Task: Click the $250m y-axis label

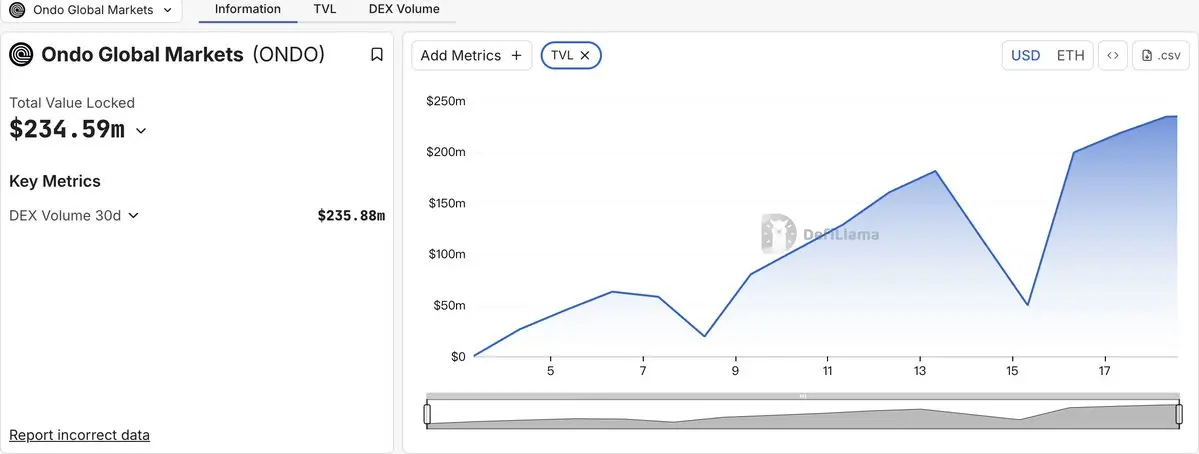Action: 446,101
